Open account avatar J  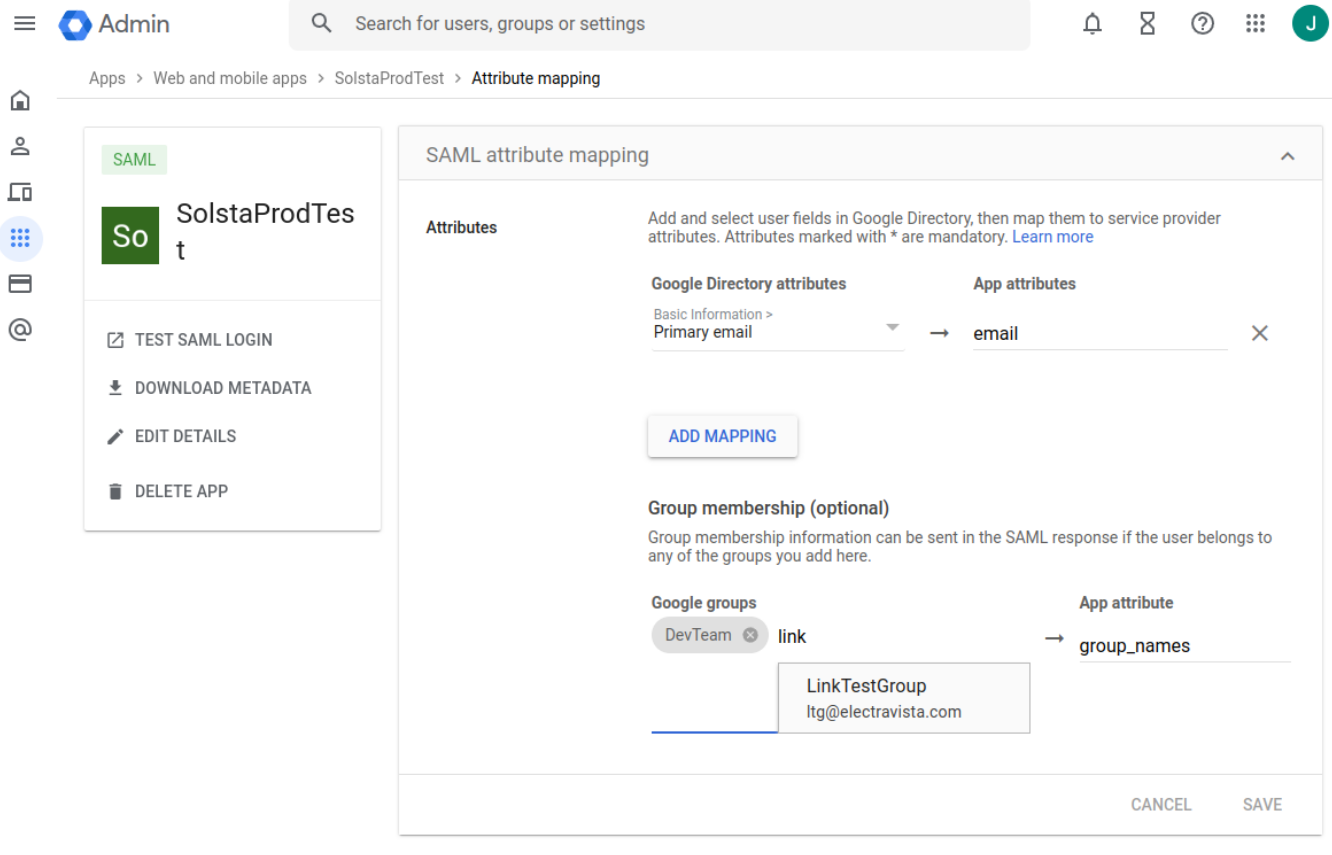tap(1310, 23)
